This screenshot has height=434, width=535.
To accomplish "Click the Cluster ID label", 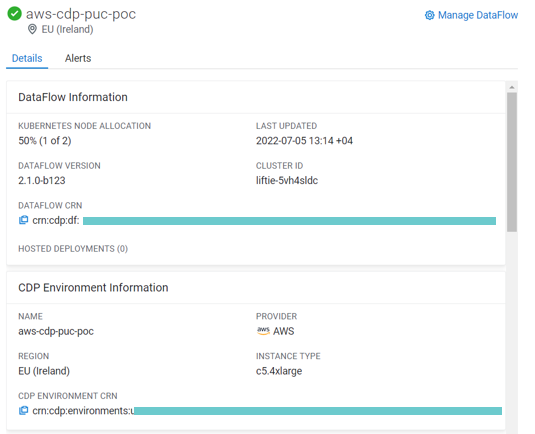I will [279, 166].
